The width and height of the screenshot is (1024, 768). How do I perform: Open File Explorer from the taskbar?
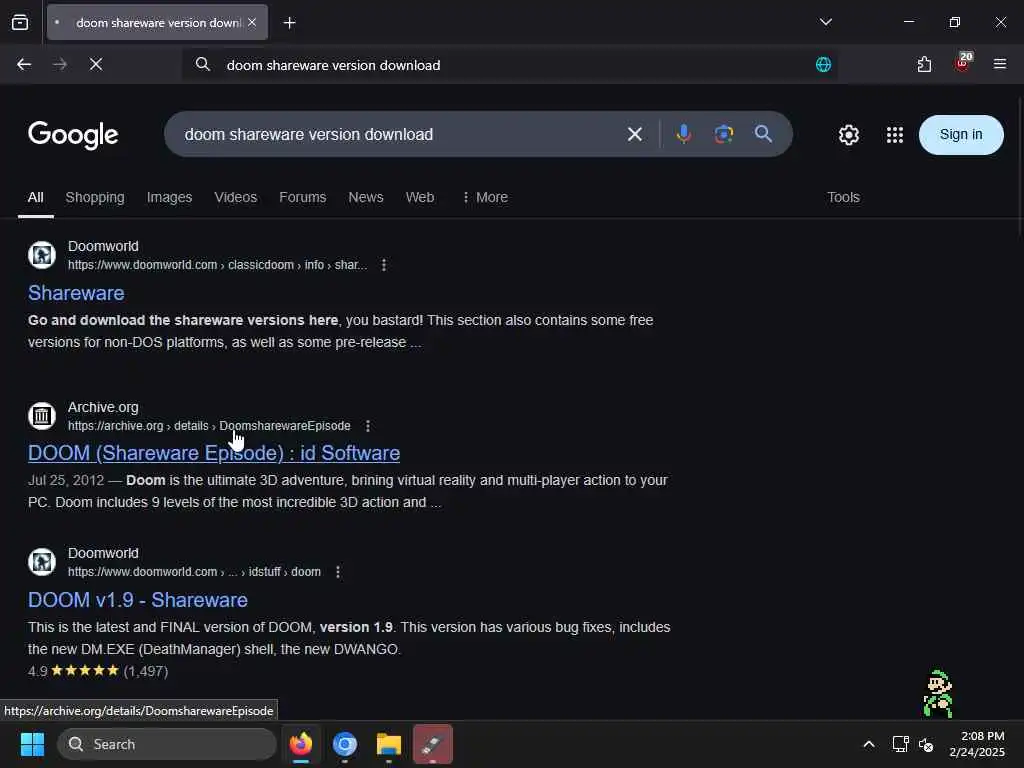389,744
